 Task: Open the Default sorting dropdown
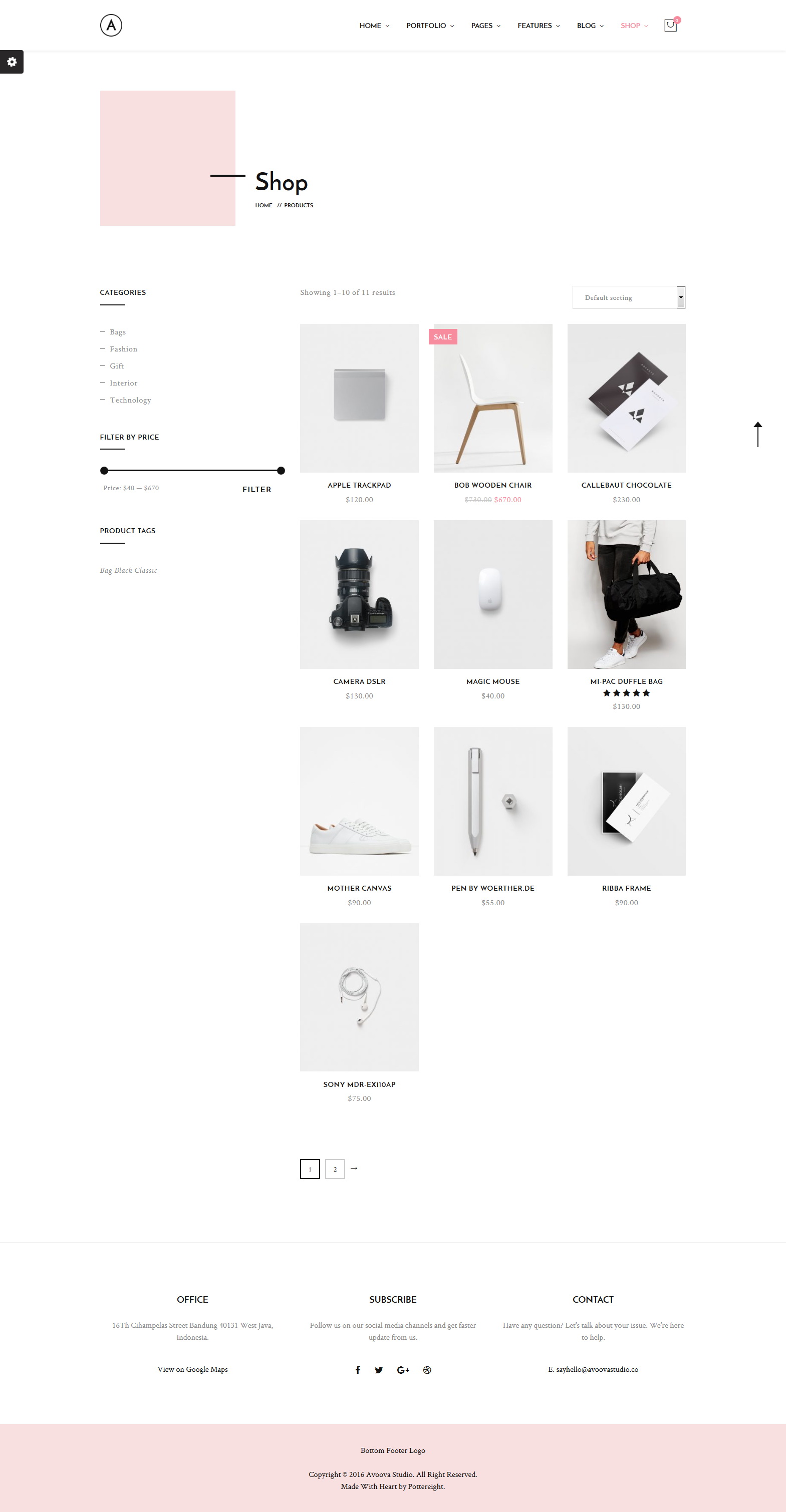[629, 297]
